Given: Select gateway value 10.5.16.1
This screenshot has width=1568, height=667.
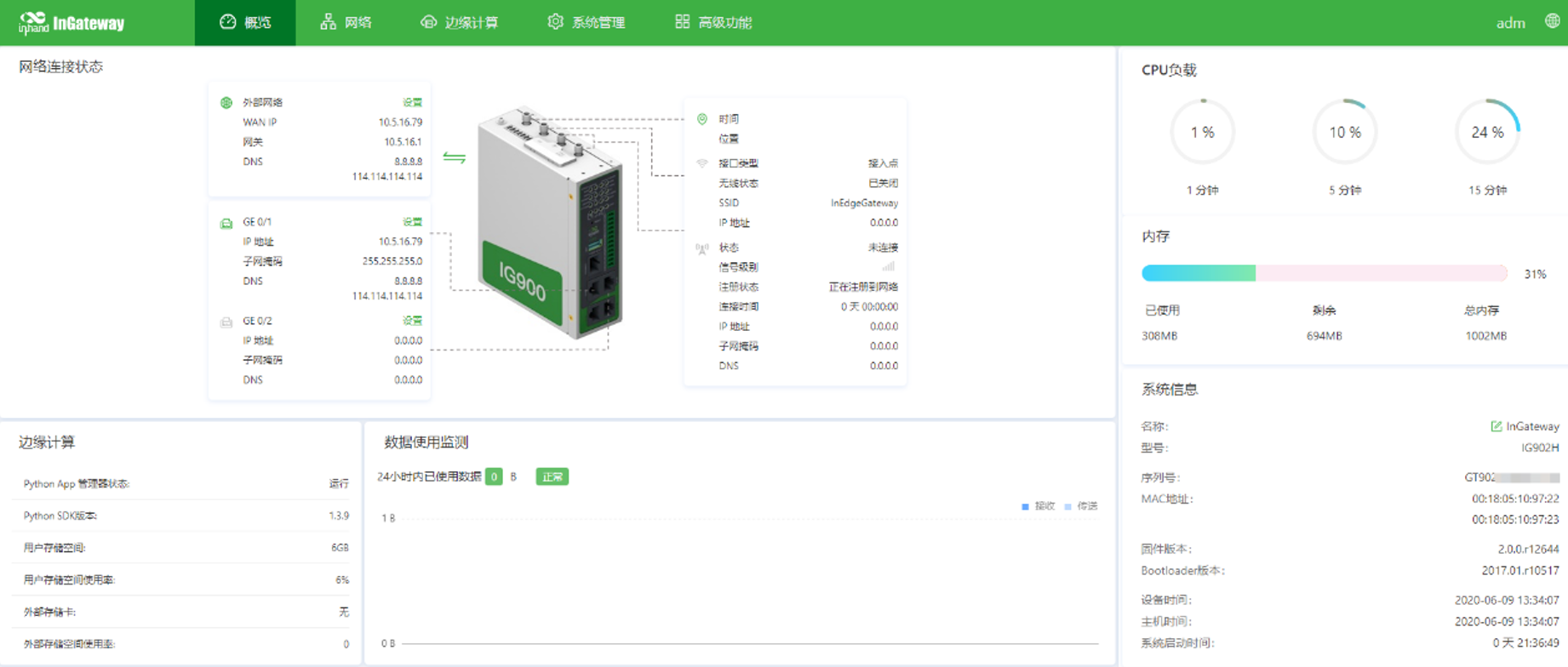Looking at the screenshot, I should tap(403, 142).
